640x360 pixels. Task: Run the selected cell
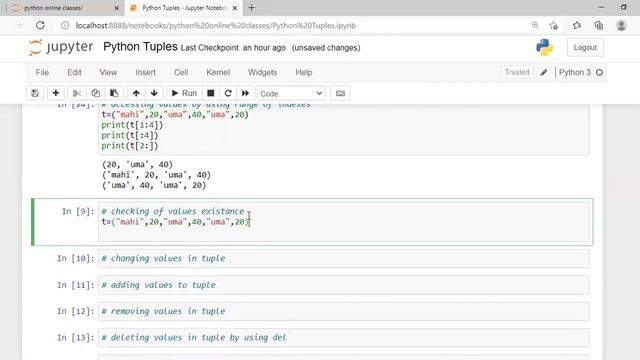184,93
